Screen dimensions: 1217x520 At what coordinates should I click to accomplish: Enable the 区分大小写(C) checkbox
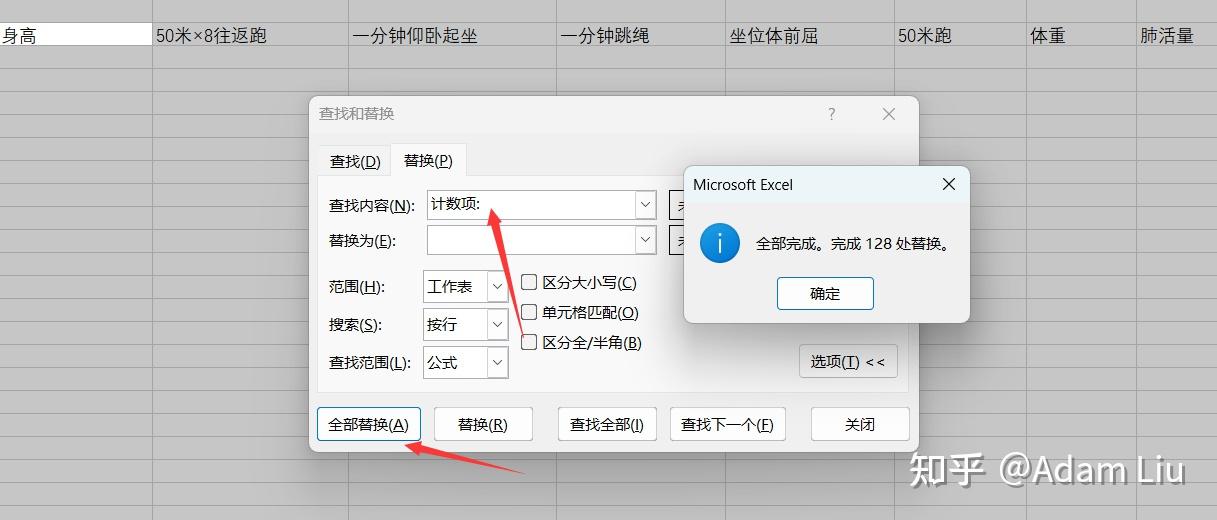click(x=530, y=283)
